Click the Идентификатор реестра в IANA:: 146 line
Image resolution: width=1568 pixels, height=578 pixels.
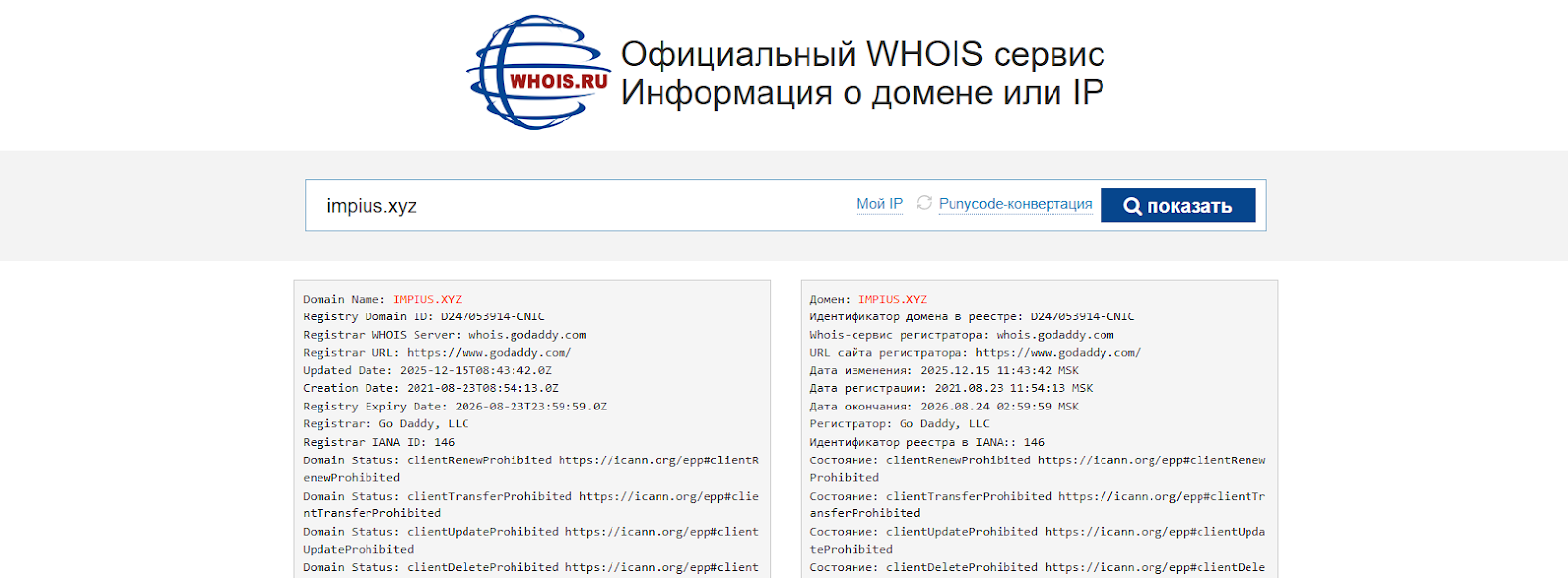tap(927, 443)
